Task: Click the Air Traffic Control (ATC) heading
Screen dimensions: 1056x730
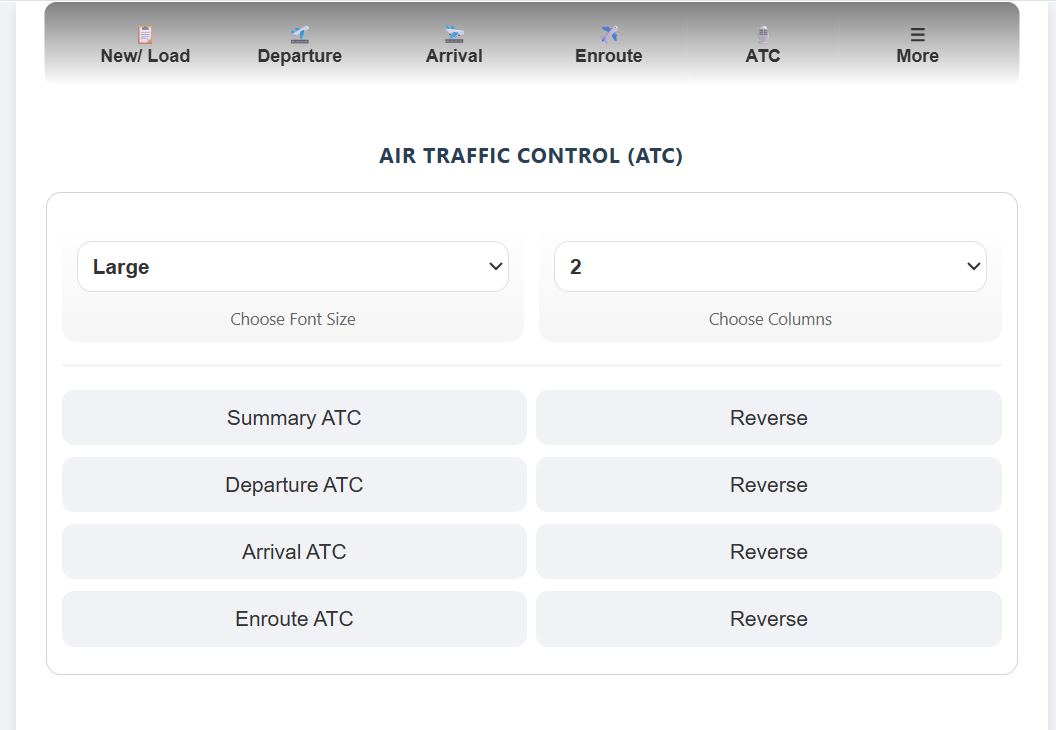Action: tap(531, 156)
